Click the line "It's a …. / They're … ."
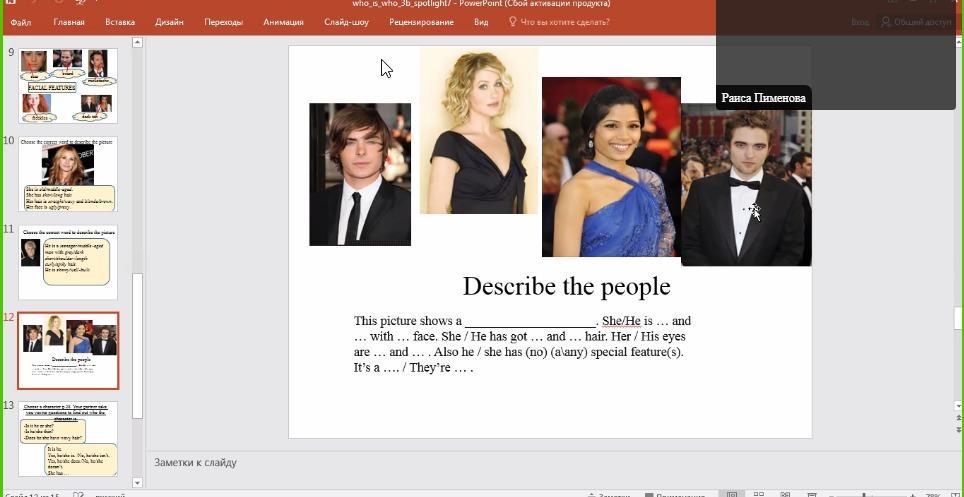964x497 pixels. click(x=414, y=368)
